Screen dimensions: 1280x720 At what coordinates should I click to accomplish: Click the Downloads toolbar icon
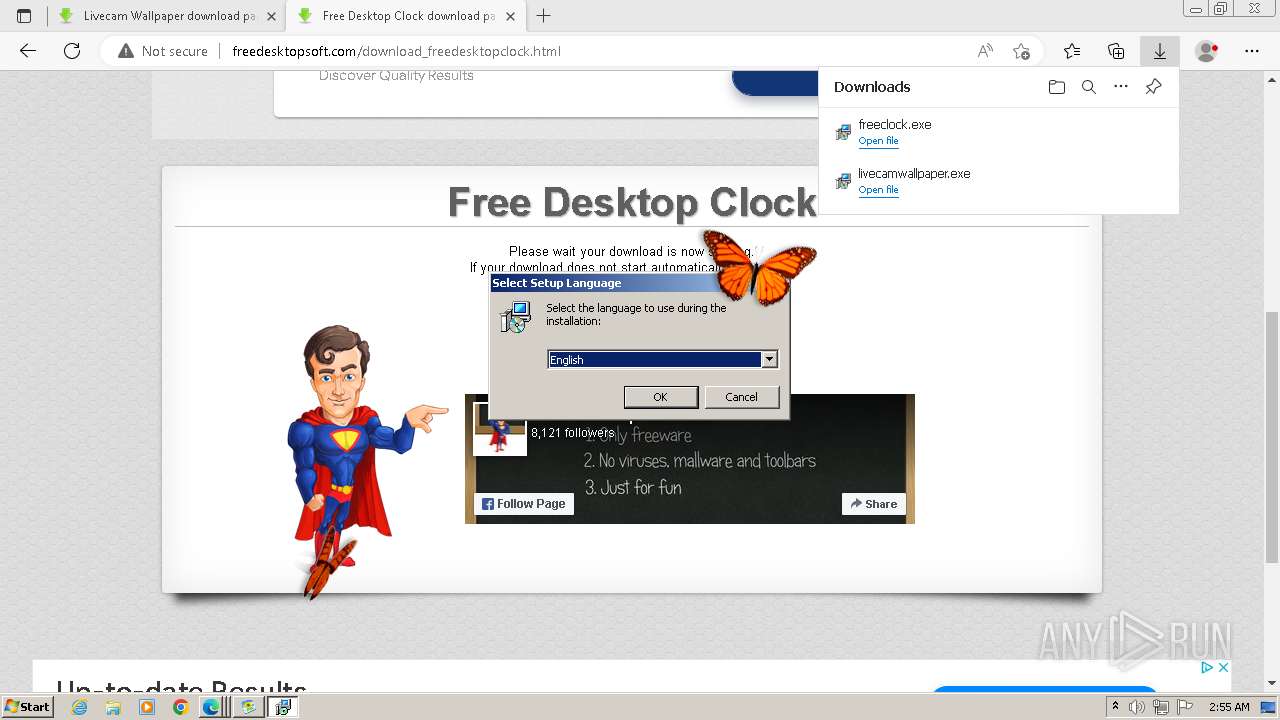click(x=1159, y=51)
